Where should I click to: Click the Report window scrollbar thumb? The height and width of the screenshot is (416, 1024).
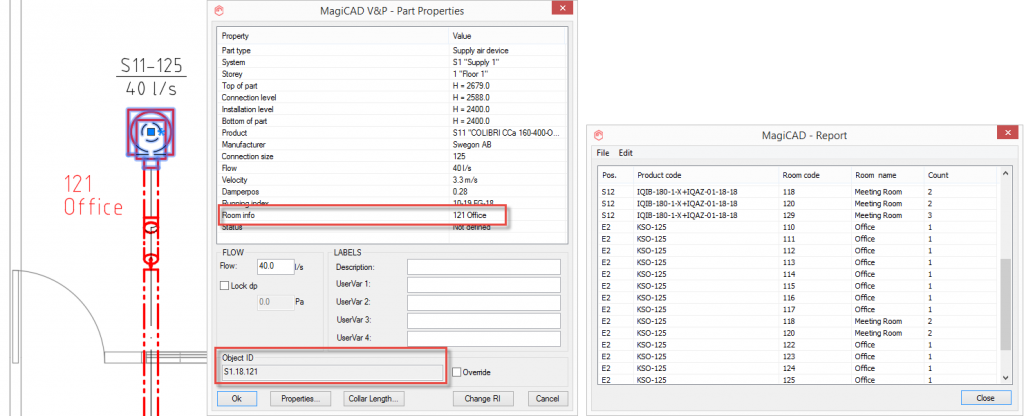point(1006,306)
